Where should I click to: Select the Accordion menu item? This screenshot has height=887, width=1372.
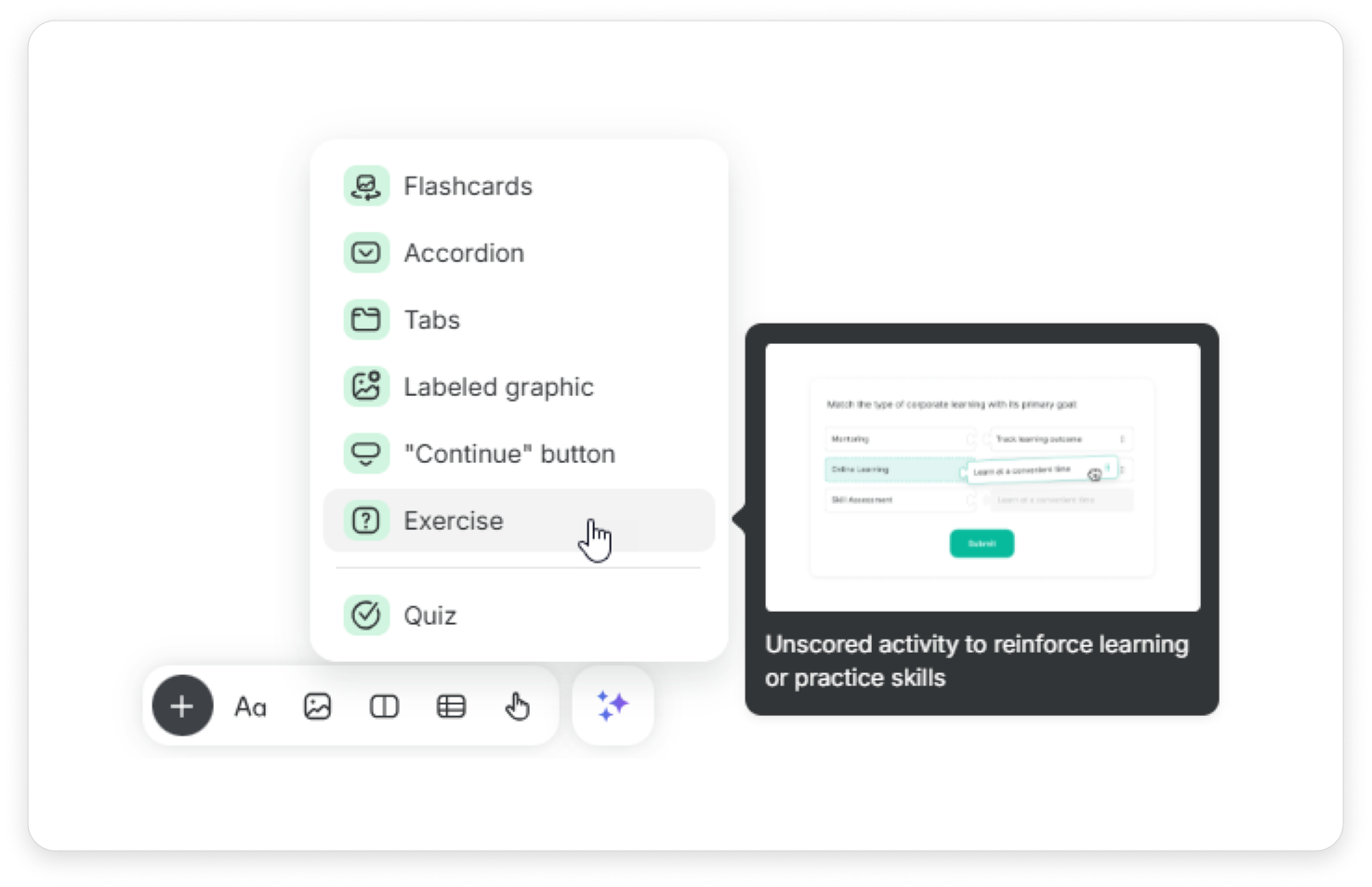pos(519,253)
